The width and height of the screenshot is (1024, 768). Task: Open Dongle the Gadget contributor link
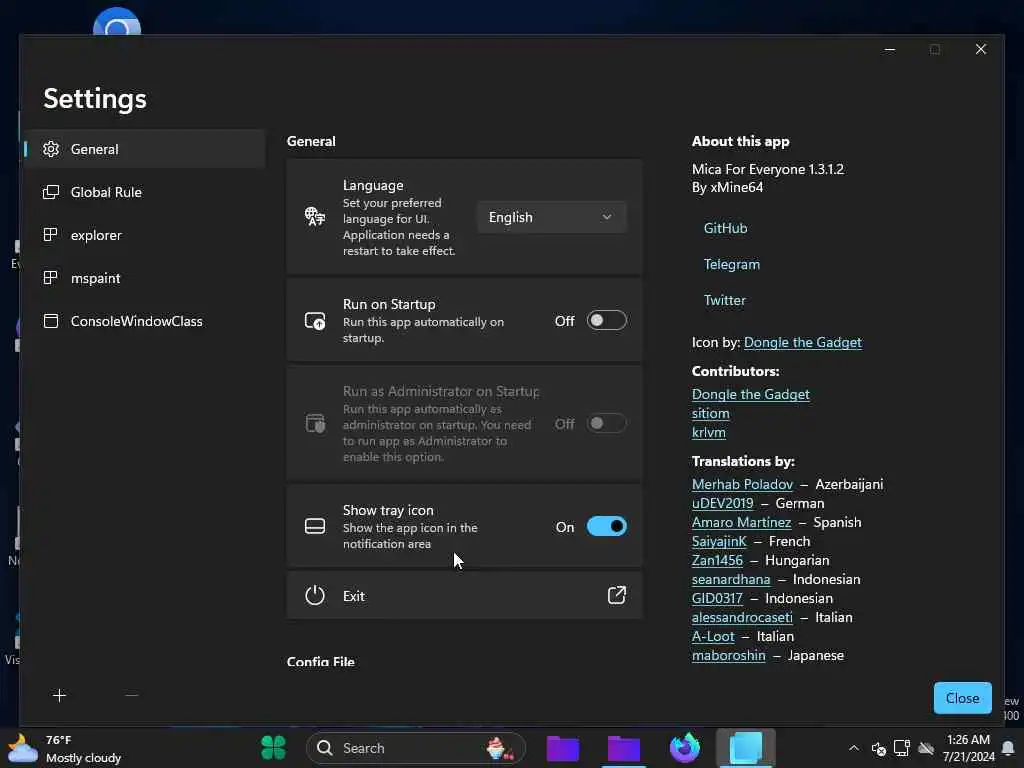pyautogui.click(x=750, y=394)
